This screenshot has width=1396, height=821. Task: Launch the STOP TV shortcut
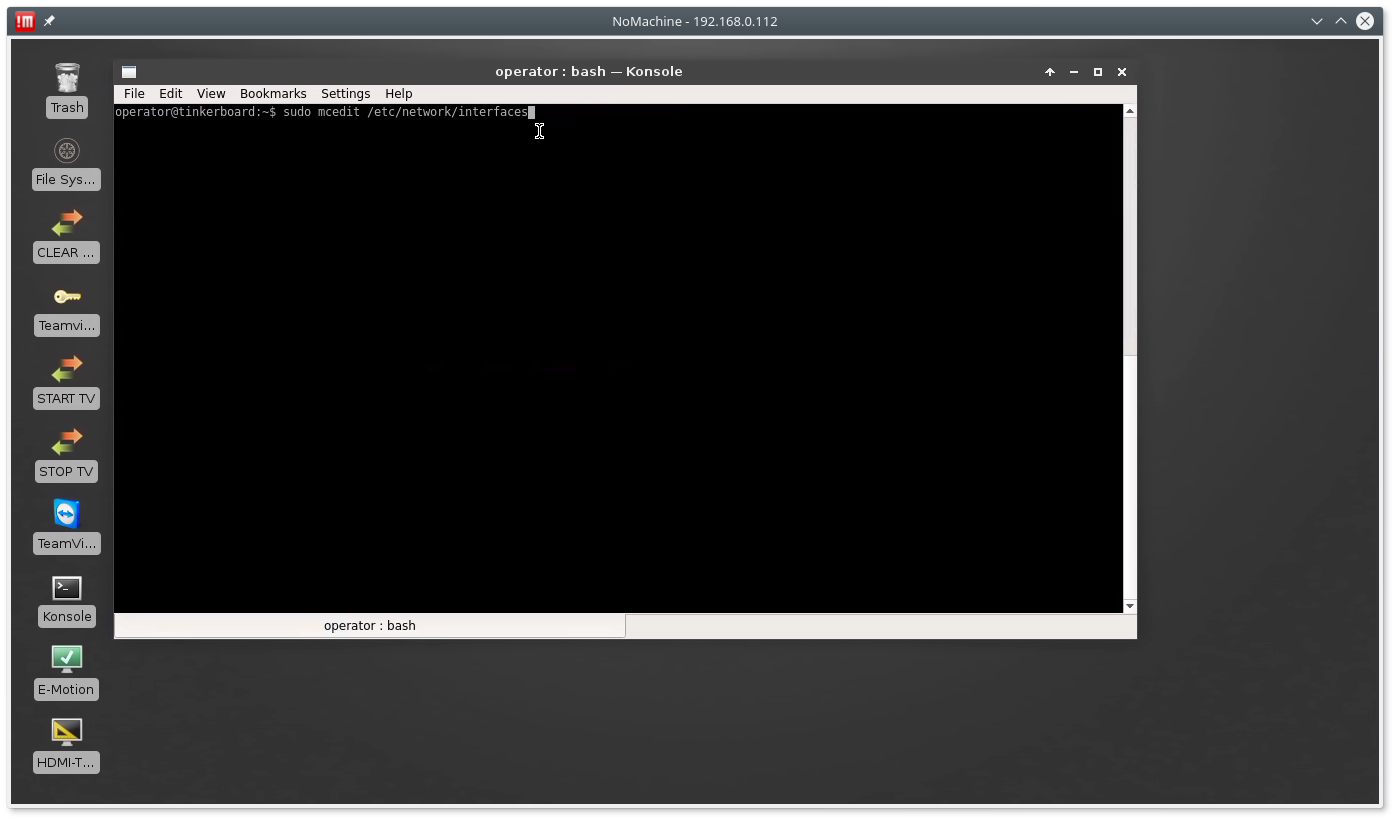pos(67,443)
